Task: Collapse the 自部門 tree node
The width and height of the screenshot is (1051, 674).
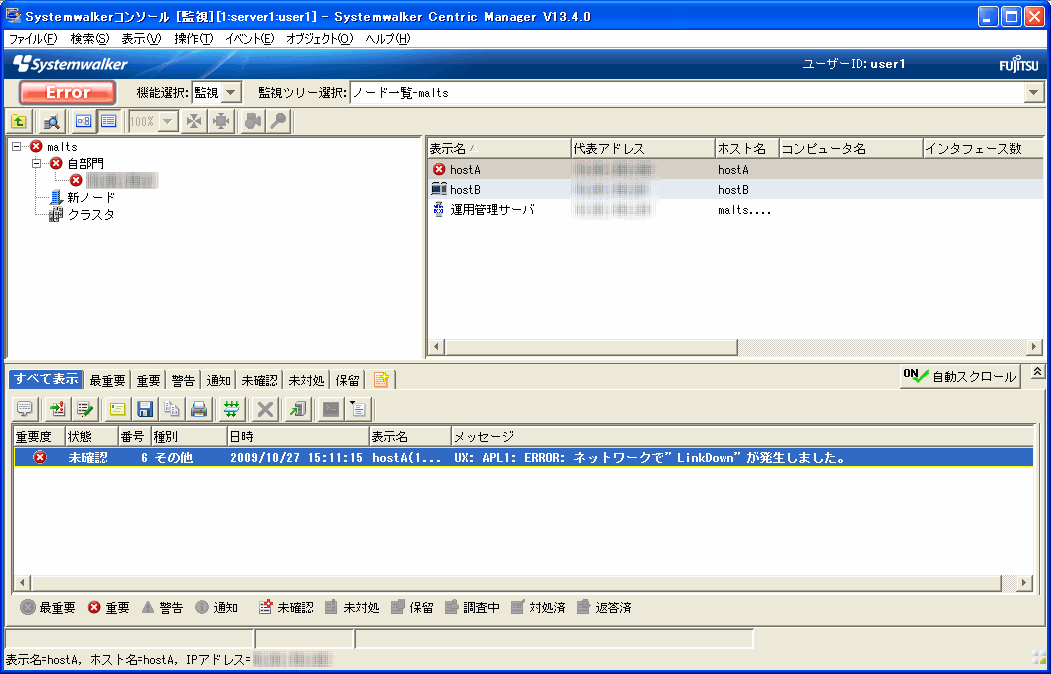Action: click(x=37, y=163)
